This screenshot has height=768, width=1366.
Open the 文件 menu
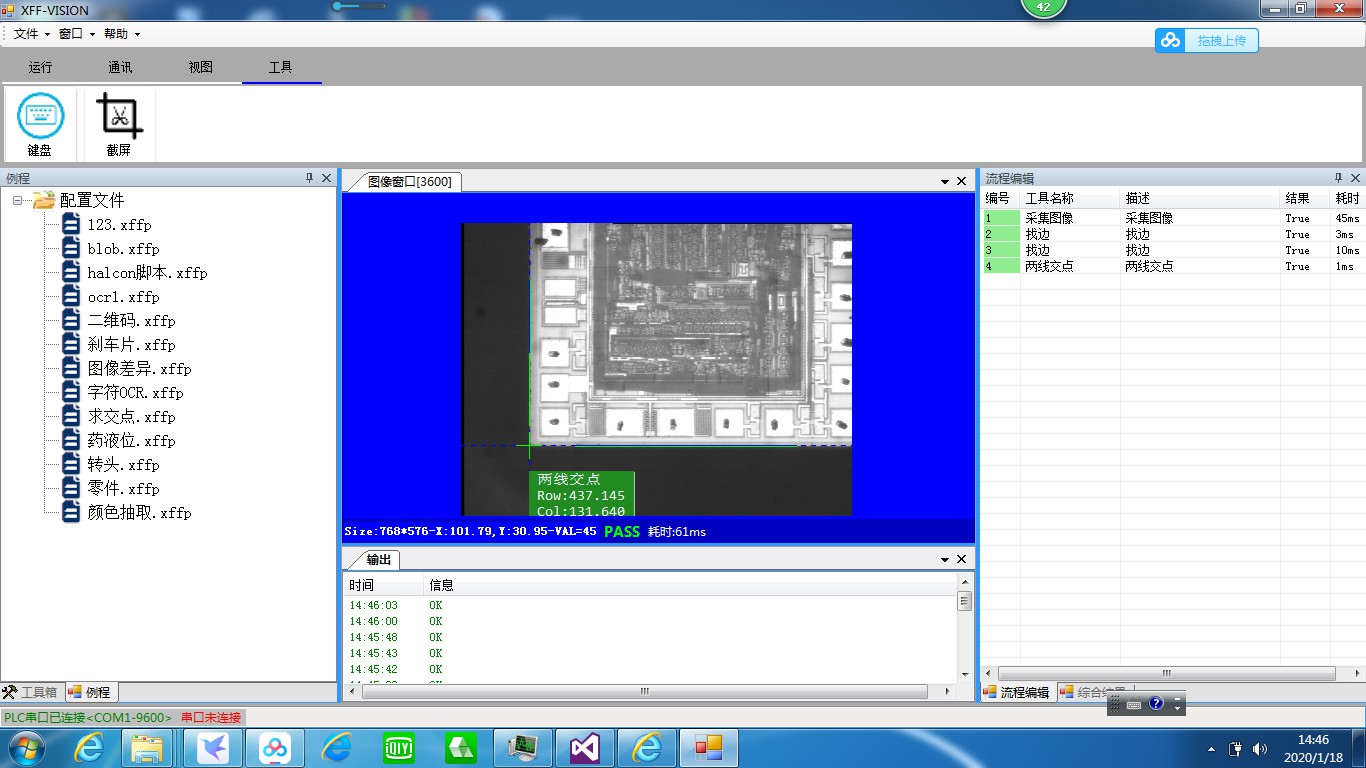(31, 34)
